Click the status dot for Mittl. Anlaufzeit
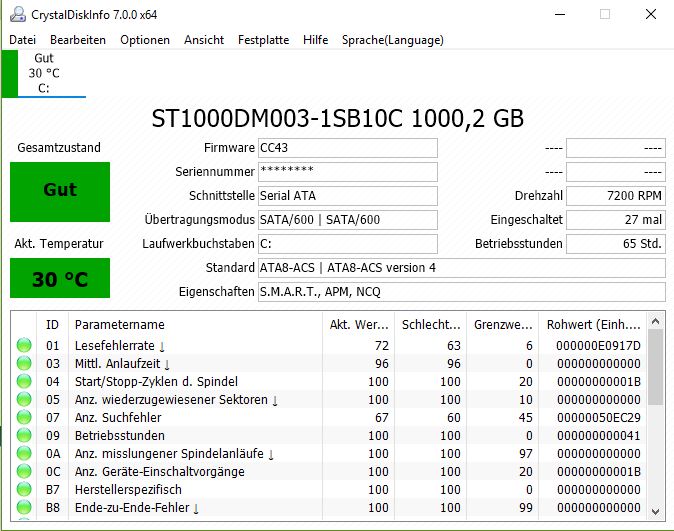The width and height of the screenshot is (674, 531). (24, 363)
